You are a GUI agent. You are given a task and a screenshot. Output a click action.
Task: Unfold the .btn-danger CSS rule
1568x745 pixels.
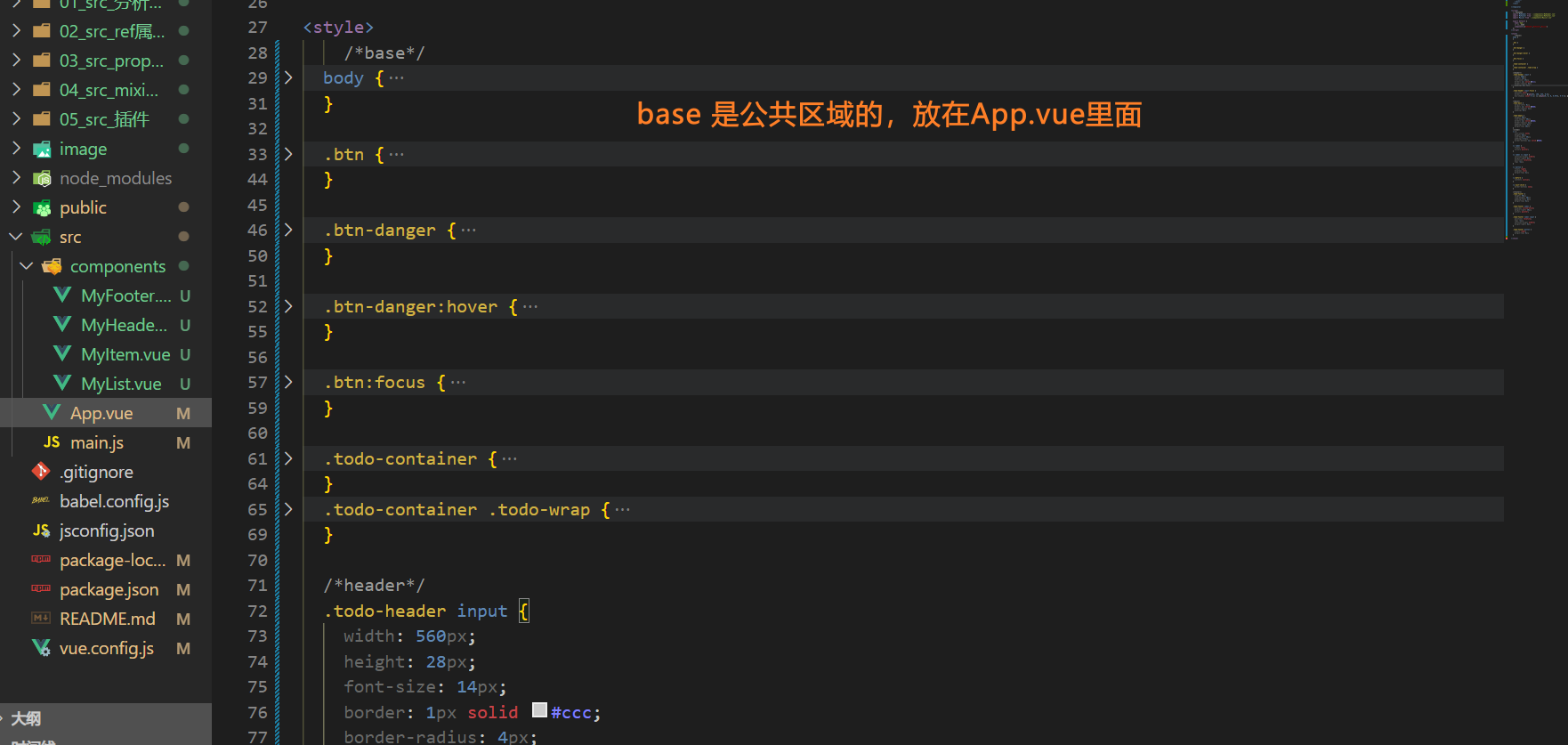[x=288, y=230]
